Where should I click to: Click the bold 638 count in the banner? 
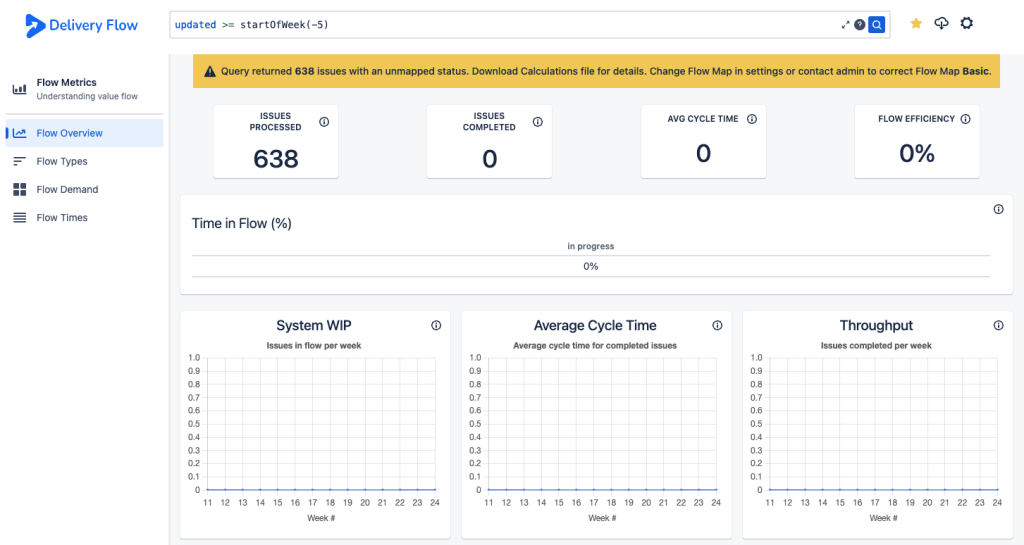[304, 71]
